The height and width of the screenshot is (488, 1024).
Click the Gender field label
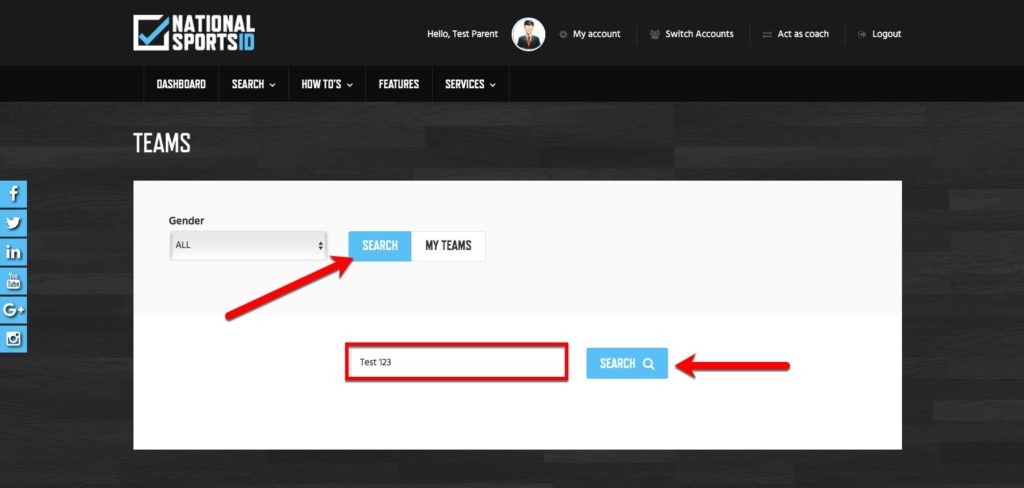click(x=186, y=221)
